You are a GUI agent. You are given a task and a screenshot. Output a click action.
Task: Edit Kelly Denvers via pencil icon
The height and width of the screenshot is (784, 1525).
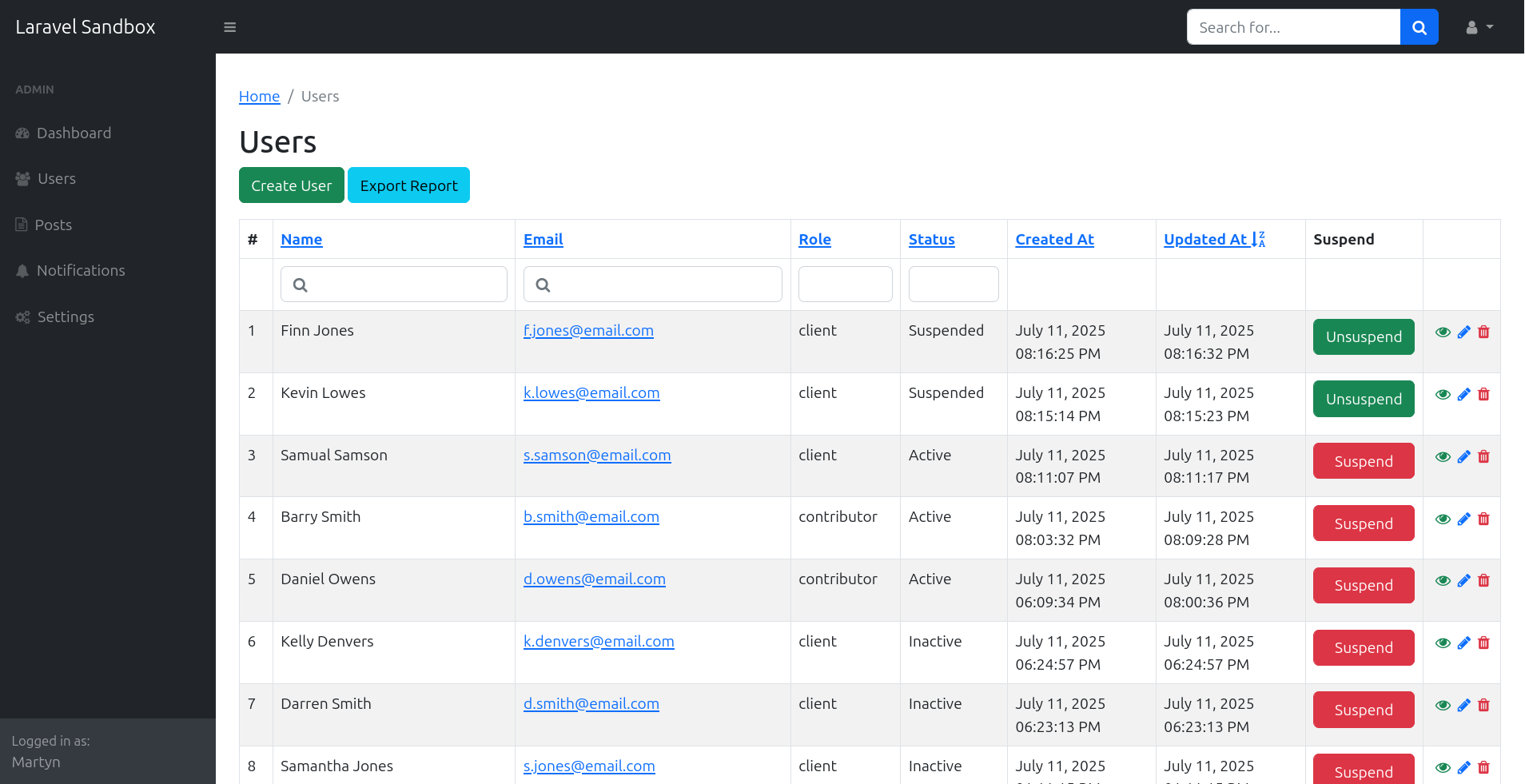pos(1463,643)
